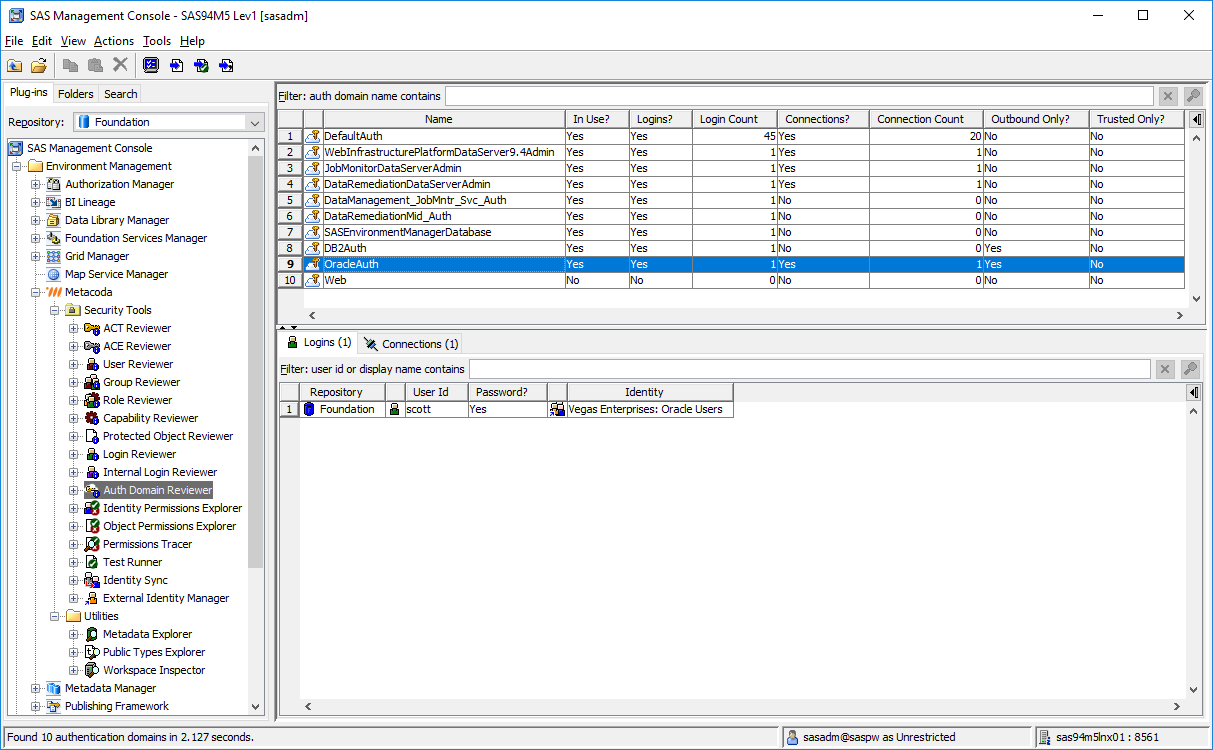This screenshot has width=1213, height=750.
Task: Select the External Identity Manager icon
Action: pyautogui.click(x=92, y=598)
